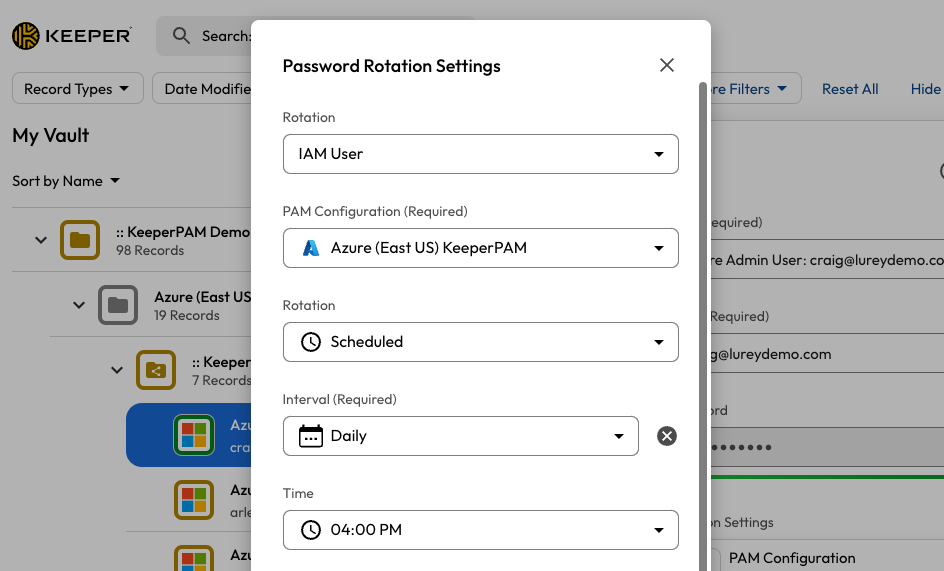
Task: Open the IAM User rotation dropdown
Action: click(480, 154)
